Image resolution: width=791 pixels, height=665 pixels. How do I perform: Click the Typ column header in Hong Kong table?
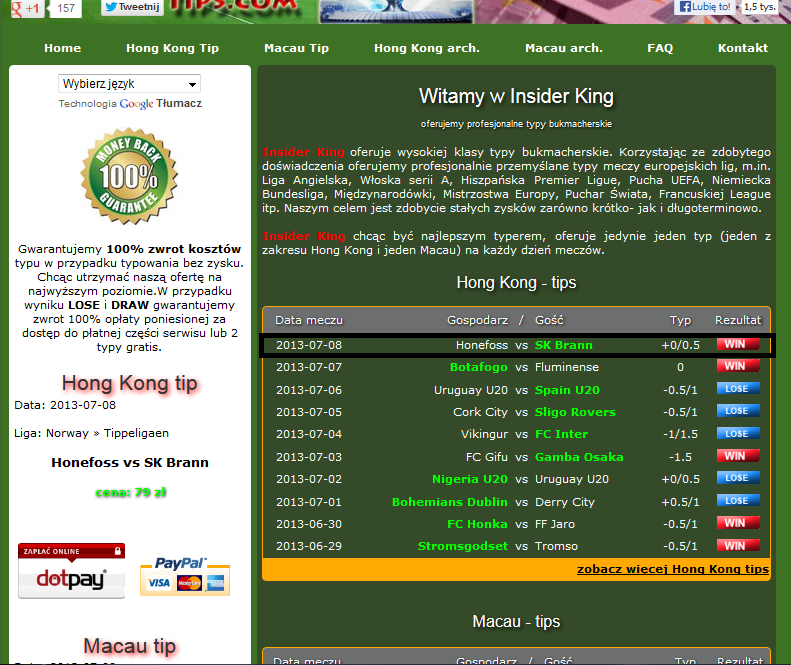[x=680, y=320]
